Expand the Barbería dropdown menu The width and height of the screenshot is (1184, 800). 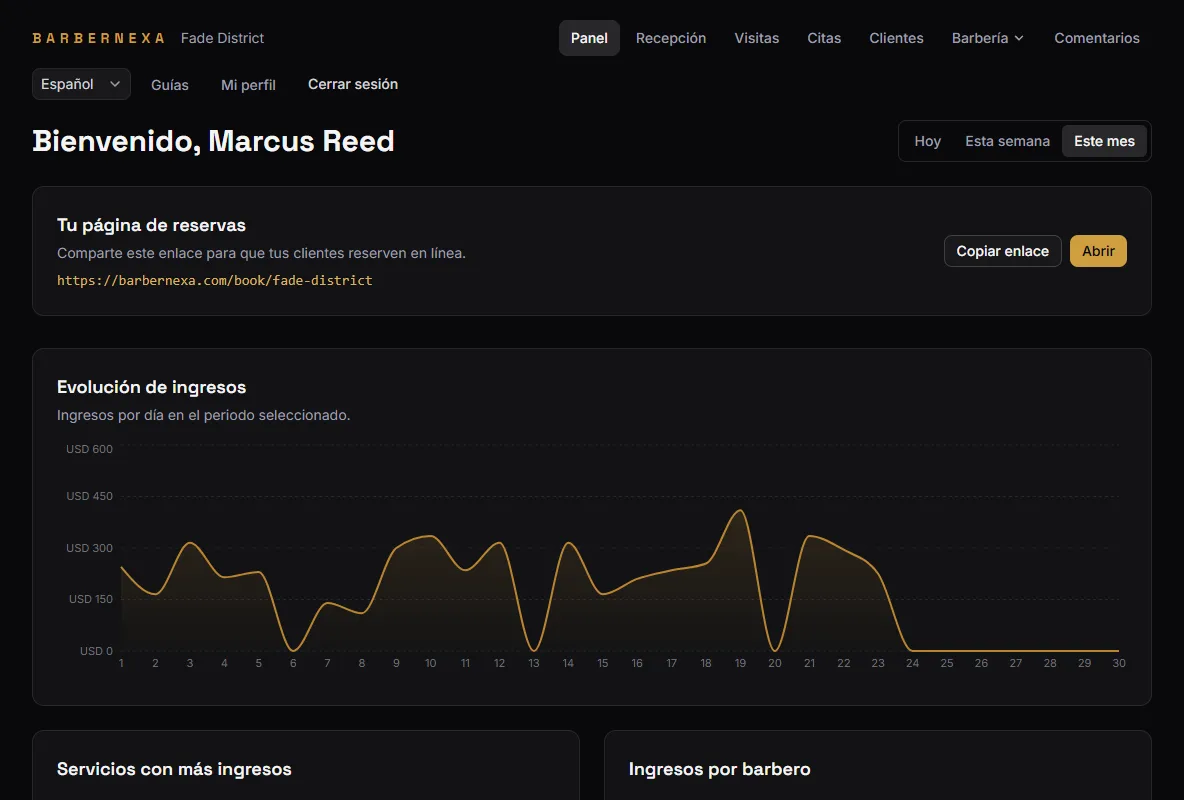(988, 38)
